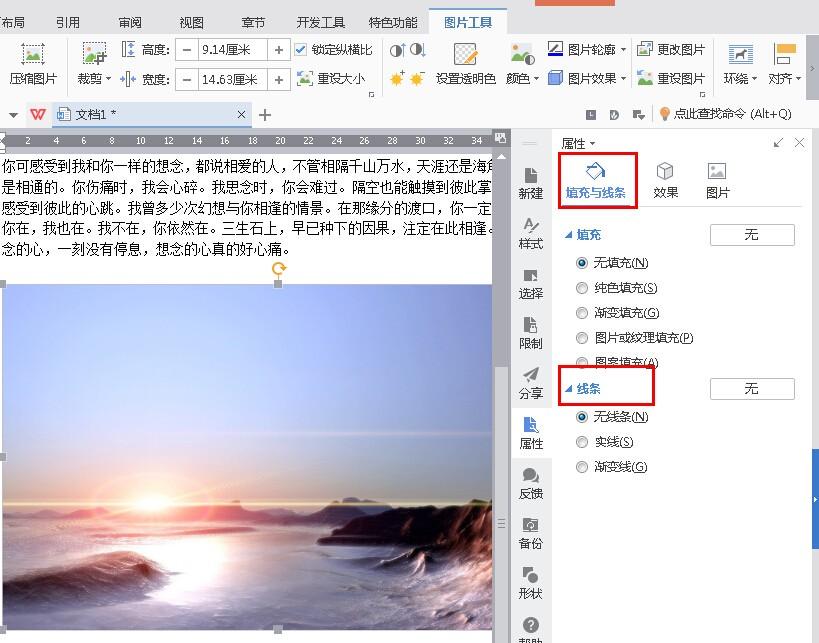Select 图片或纹理填充(P) radio option
This screenshot has height=643, width=819.
pyautogui.click(x=581, y=338)
